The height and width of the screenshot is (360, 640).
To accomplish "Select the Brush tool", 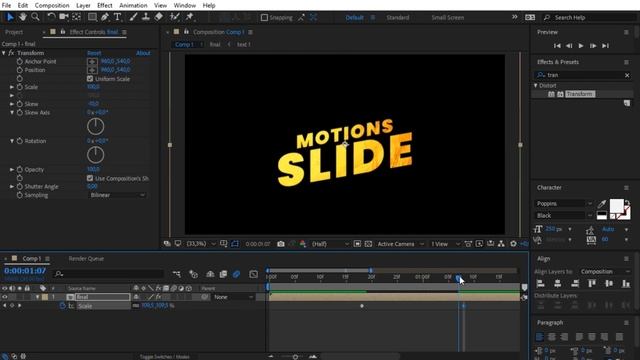I will (x=133, y=17).
